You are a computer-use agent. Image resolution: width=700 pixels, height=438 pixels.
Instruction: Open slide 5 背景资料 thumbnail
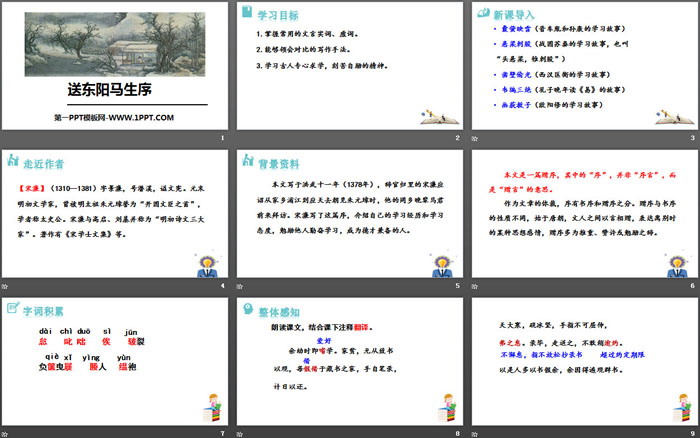pyautogui.click(x=350, y=213)
